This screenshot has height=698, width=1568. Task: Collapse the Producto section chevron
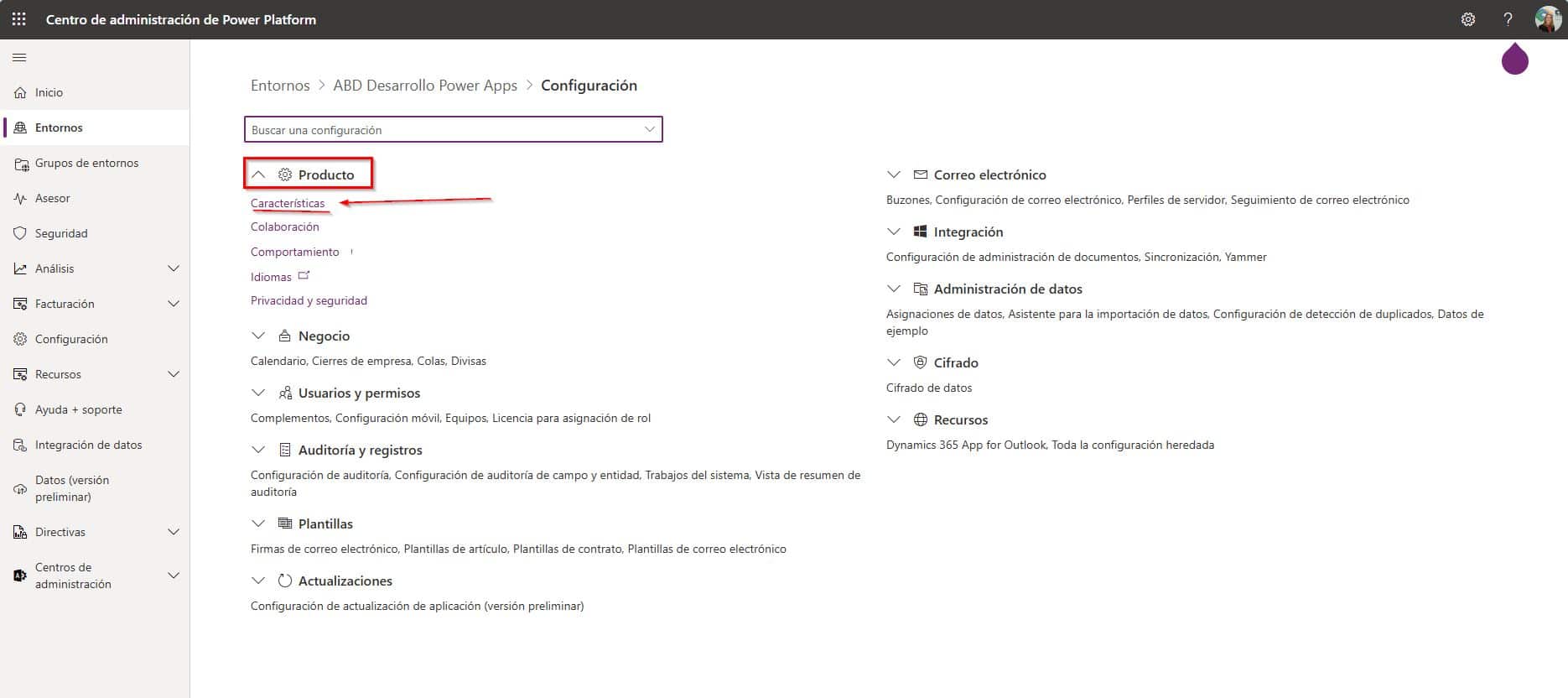click(x=258, y=174)
